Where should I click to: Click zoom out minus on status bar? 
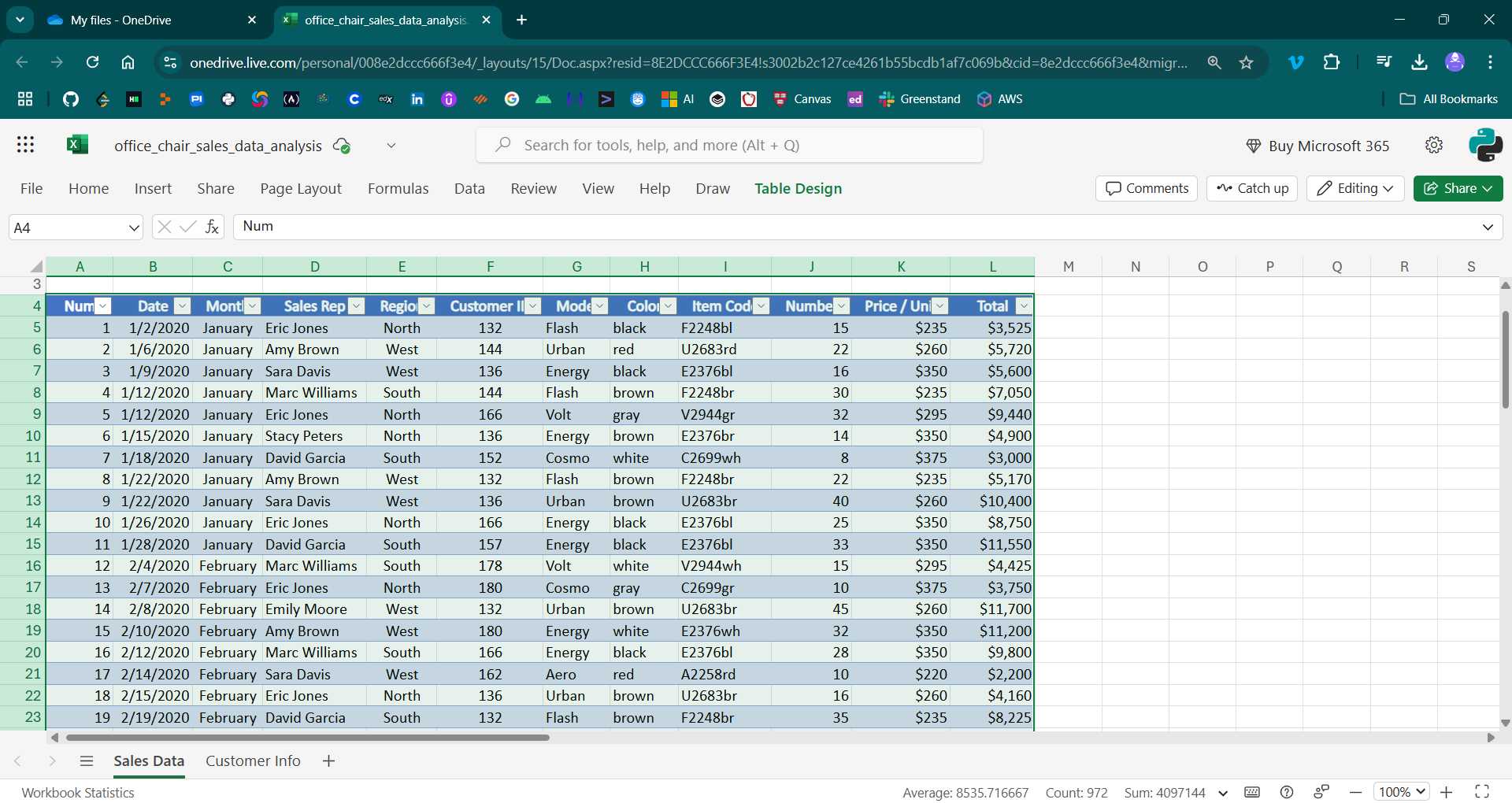click(x=1355, y=793)
